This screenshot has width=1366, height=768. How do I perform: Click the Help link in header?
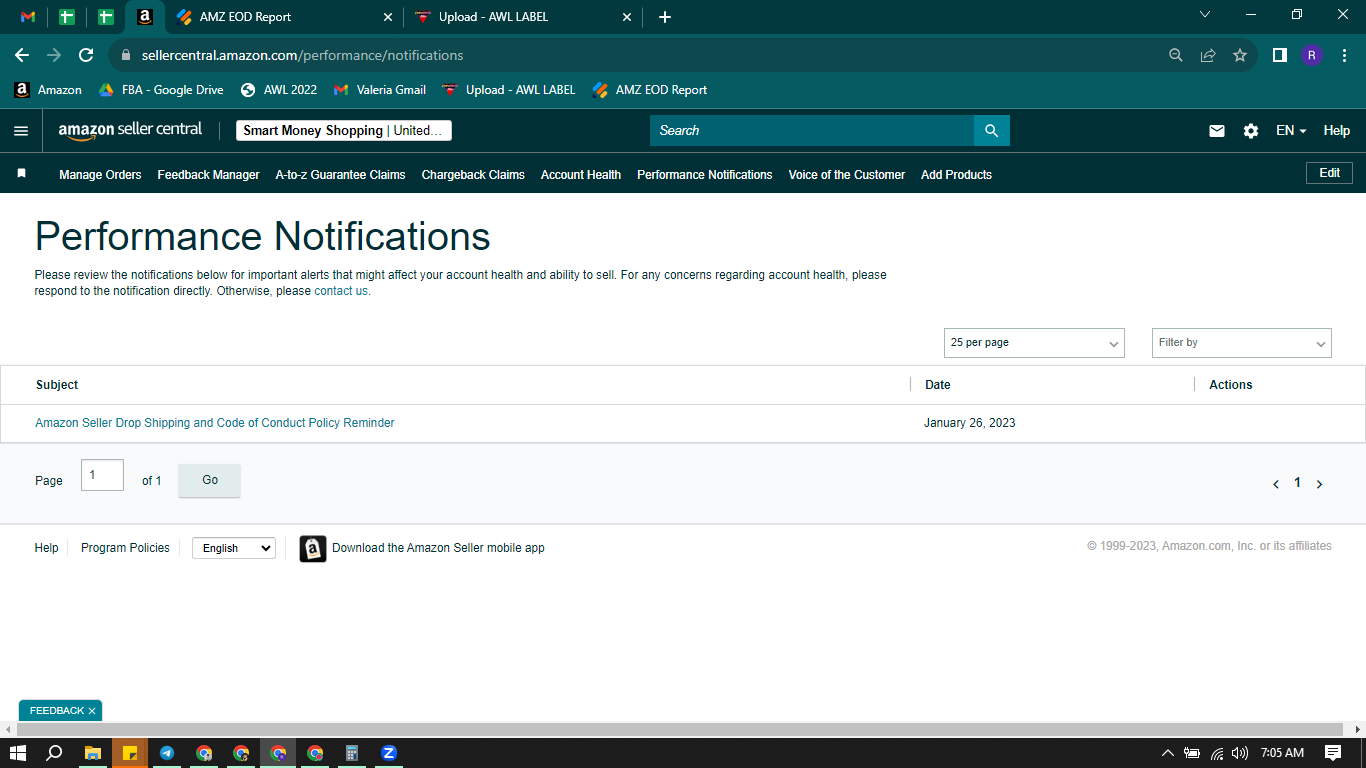[1337, 131]
